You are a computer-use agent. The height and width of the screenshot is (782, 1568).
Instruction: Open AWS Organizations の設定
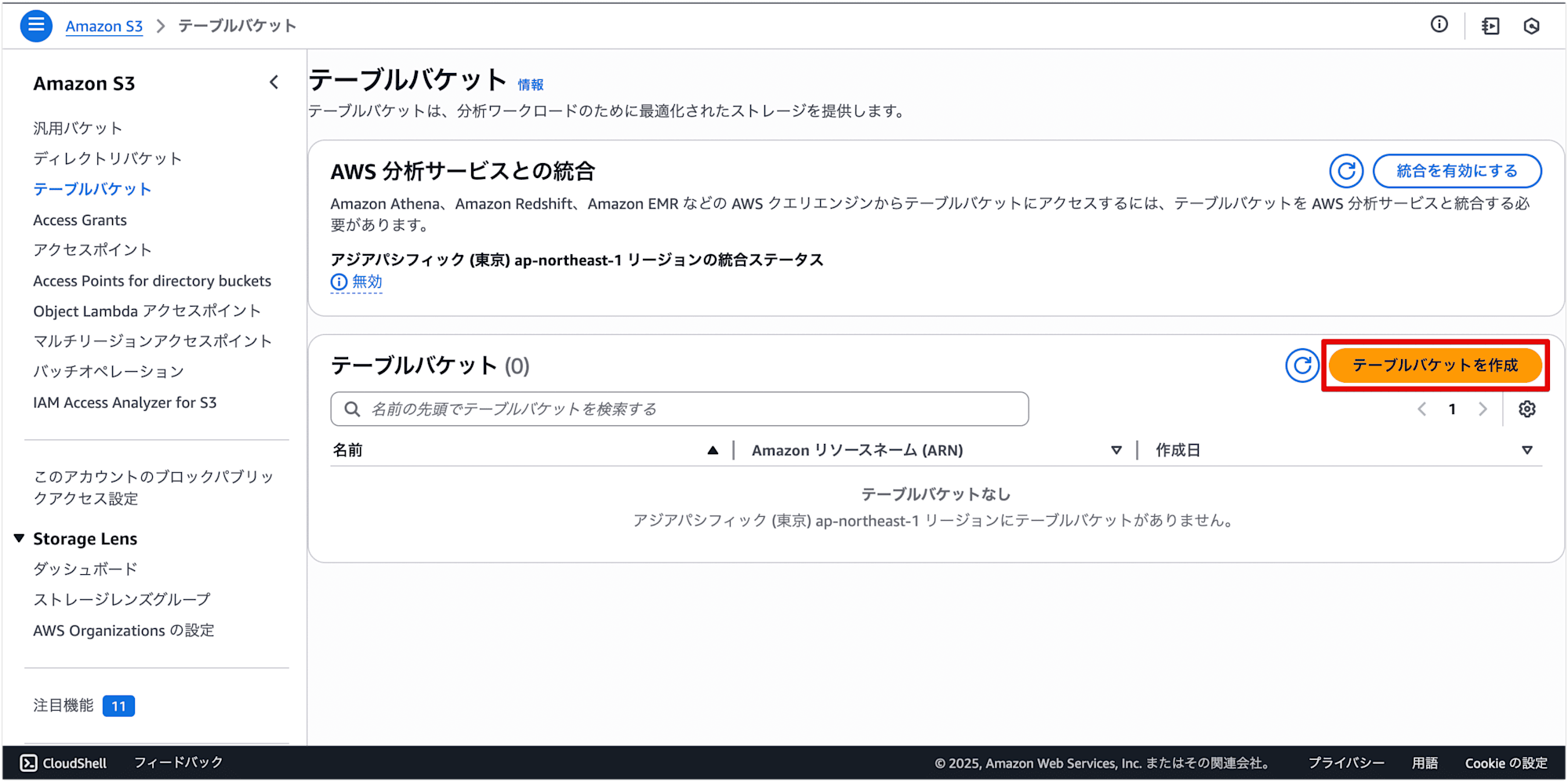pyautogui.click(x=124, y=630)
